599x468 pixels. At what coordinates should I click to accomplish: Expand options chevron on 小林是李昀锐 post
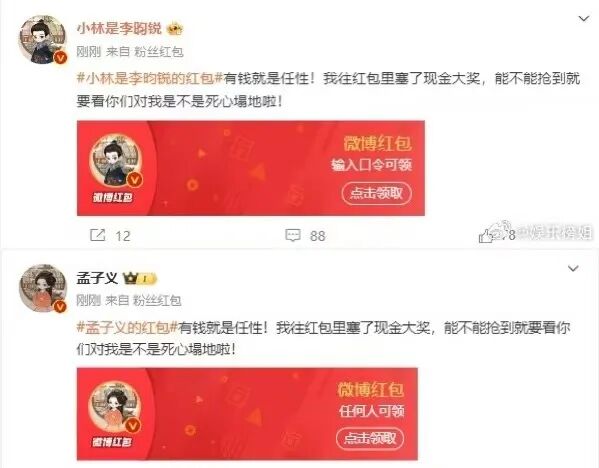point(583,18)
